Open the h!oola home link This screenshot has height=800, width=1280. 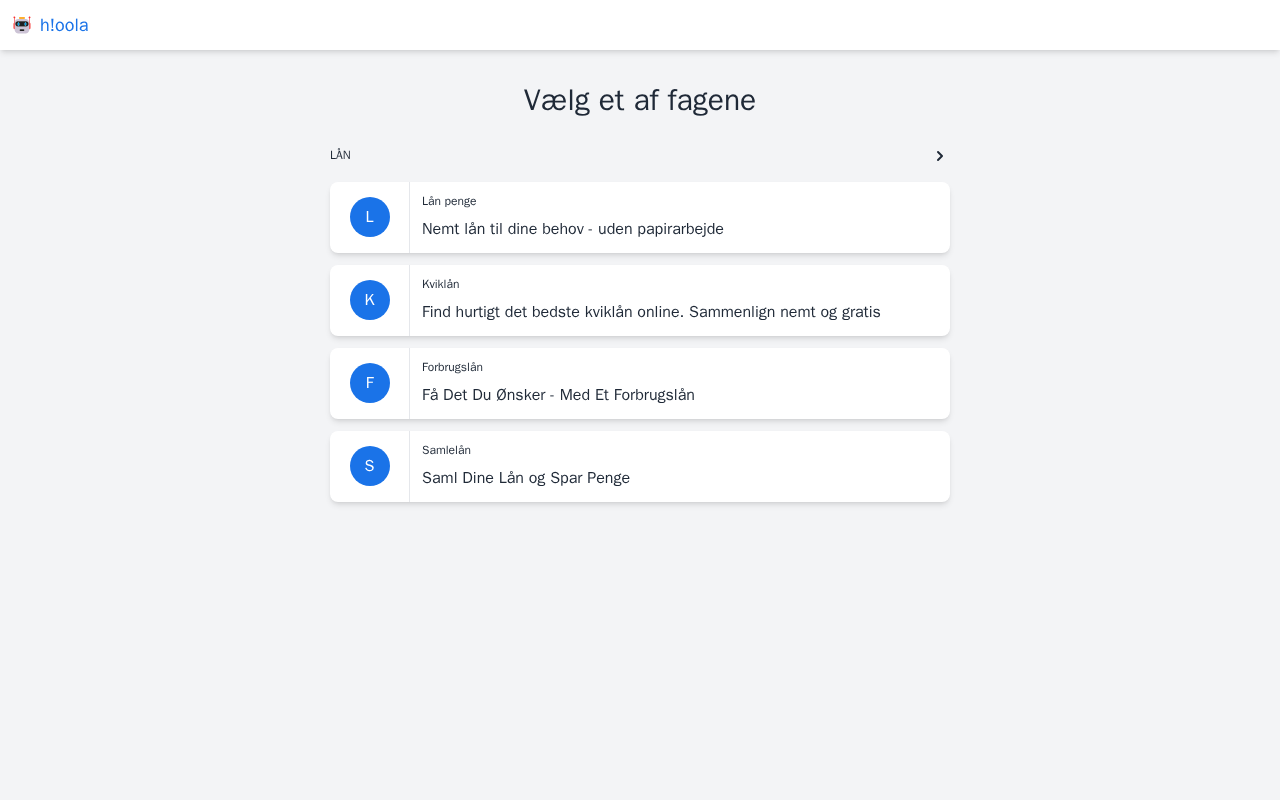point(64,25)
